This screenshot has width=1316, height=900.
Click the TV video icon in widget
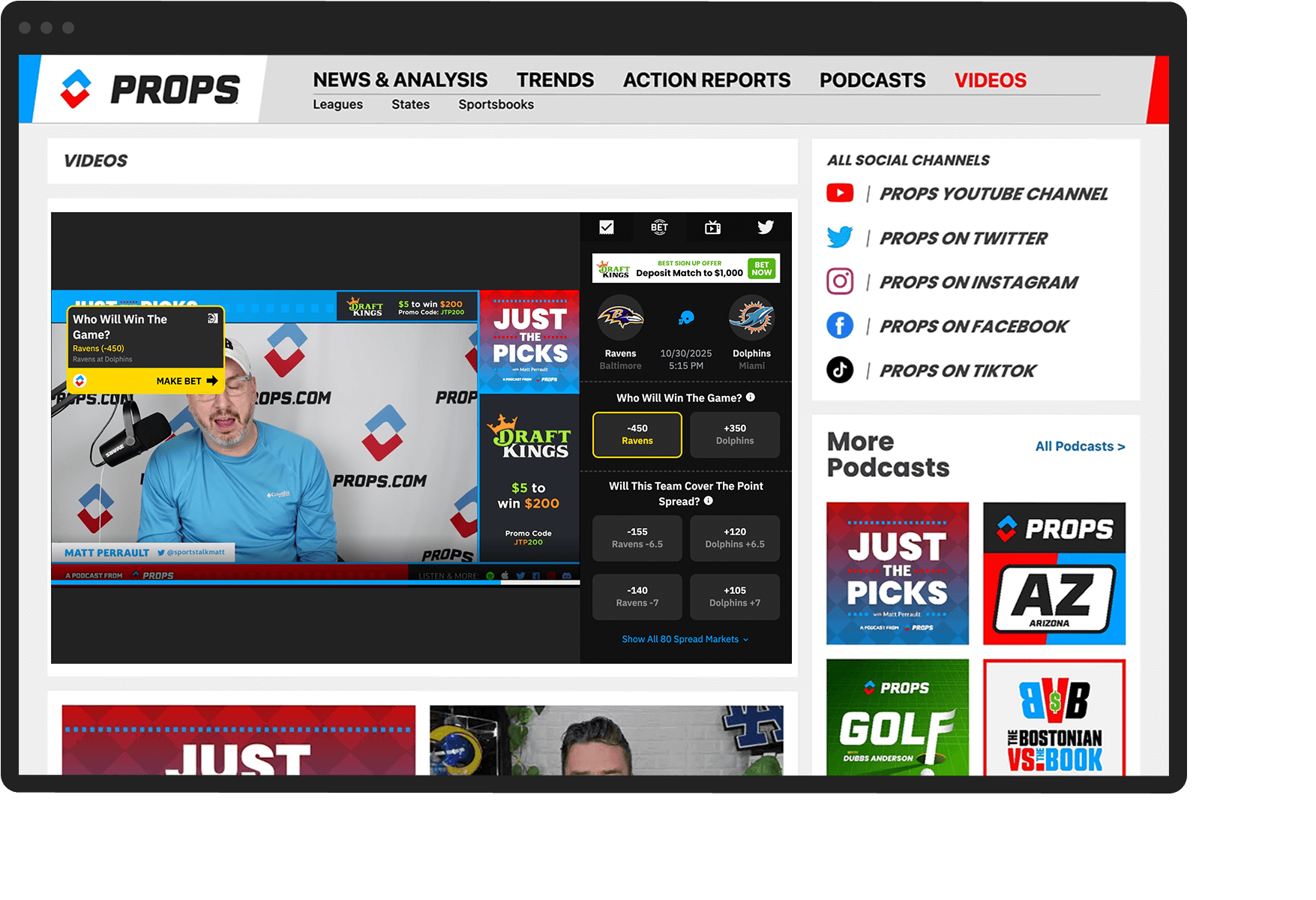click(712, 227)
